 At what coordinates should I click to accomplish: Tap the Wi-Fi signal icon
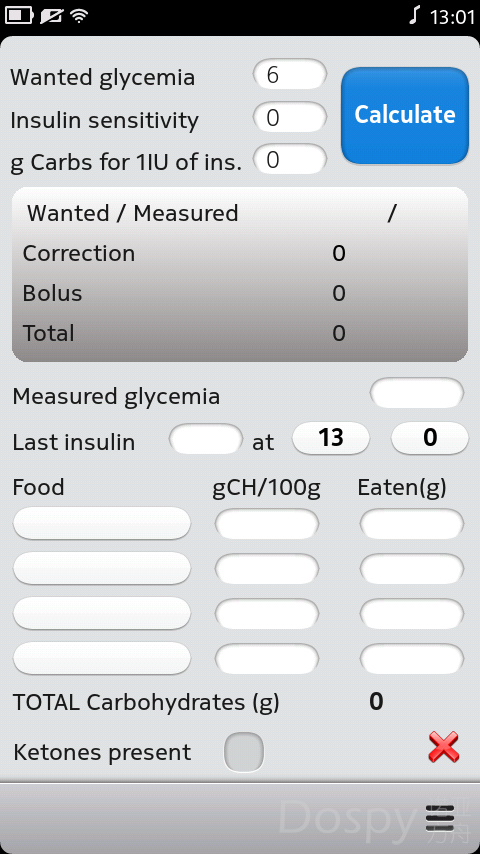point(80,16)
